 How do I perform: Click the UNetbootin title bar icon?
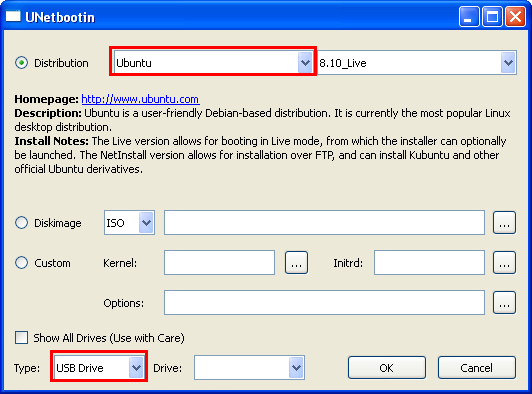coord(13,16)
